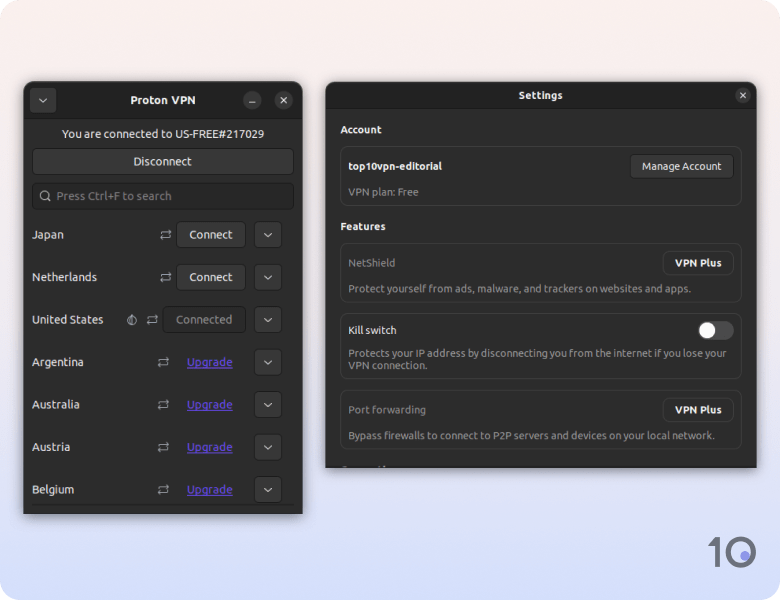Expand the United States server list
Image resolution: width=780 pixels, height=600 pixels.
(x=268, y=319)
